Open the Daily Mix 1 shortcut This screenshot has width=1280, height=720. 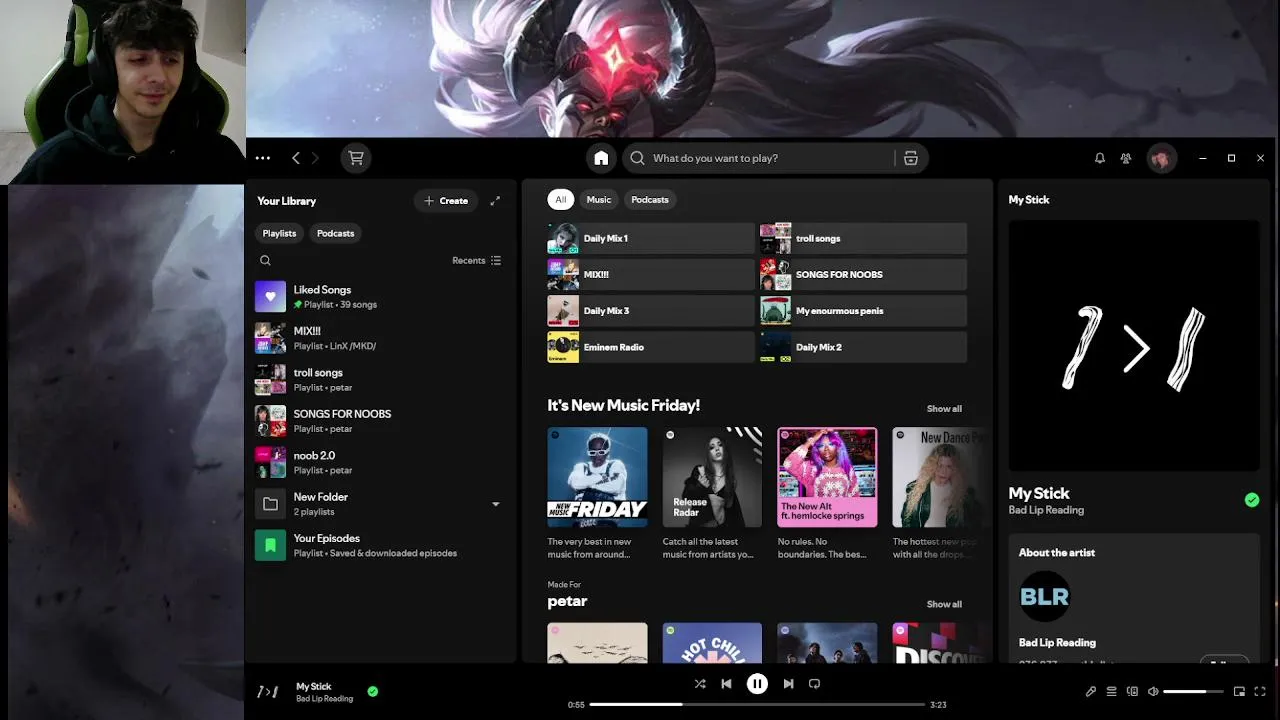tap(650, 238)
